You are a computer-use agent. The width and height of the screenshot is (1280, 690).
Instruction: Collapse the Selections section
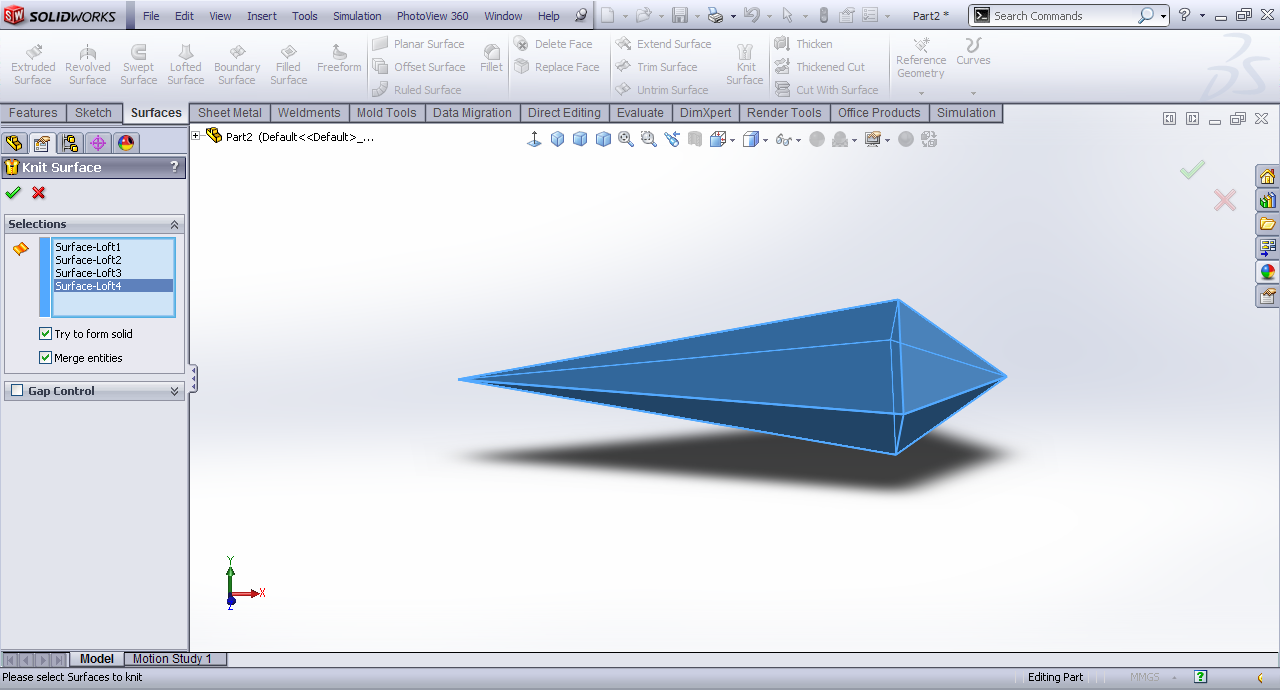174,225
